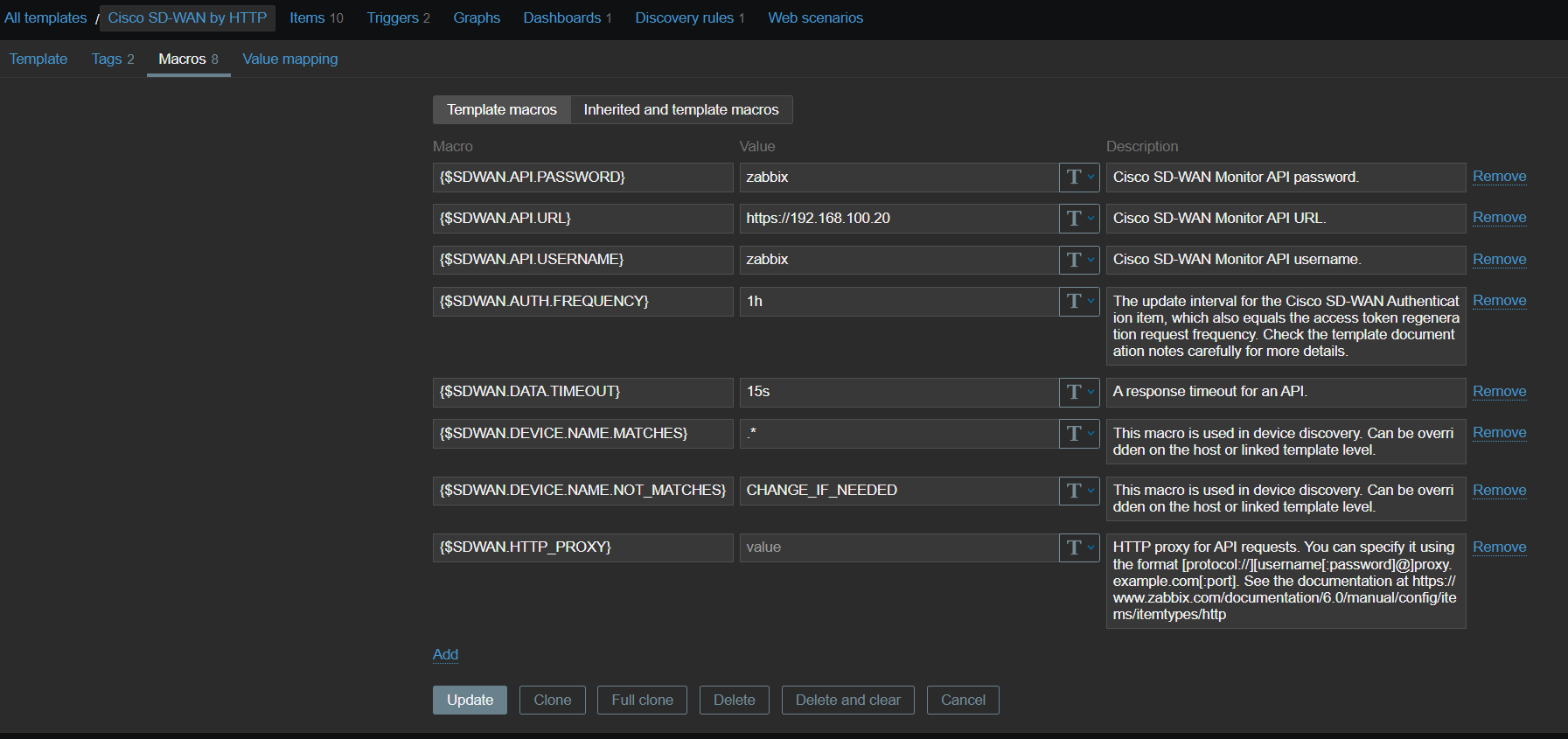Edit the data timeout value 15s
Screen dimensions: 1568x739
pos(899,393)
